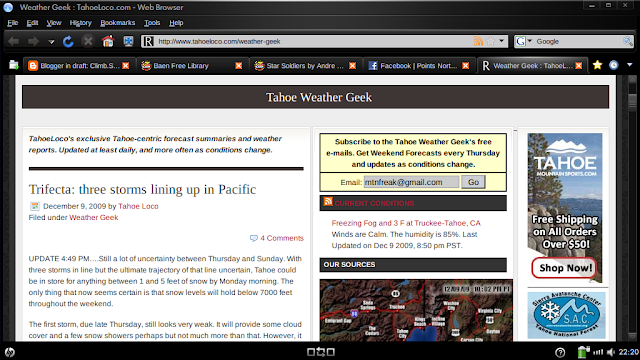
Task: Go forward with the forward arrow
Action: tap(33, 41)
